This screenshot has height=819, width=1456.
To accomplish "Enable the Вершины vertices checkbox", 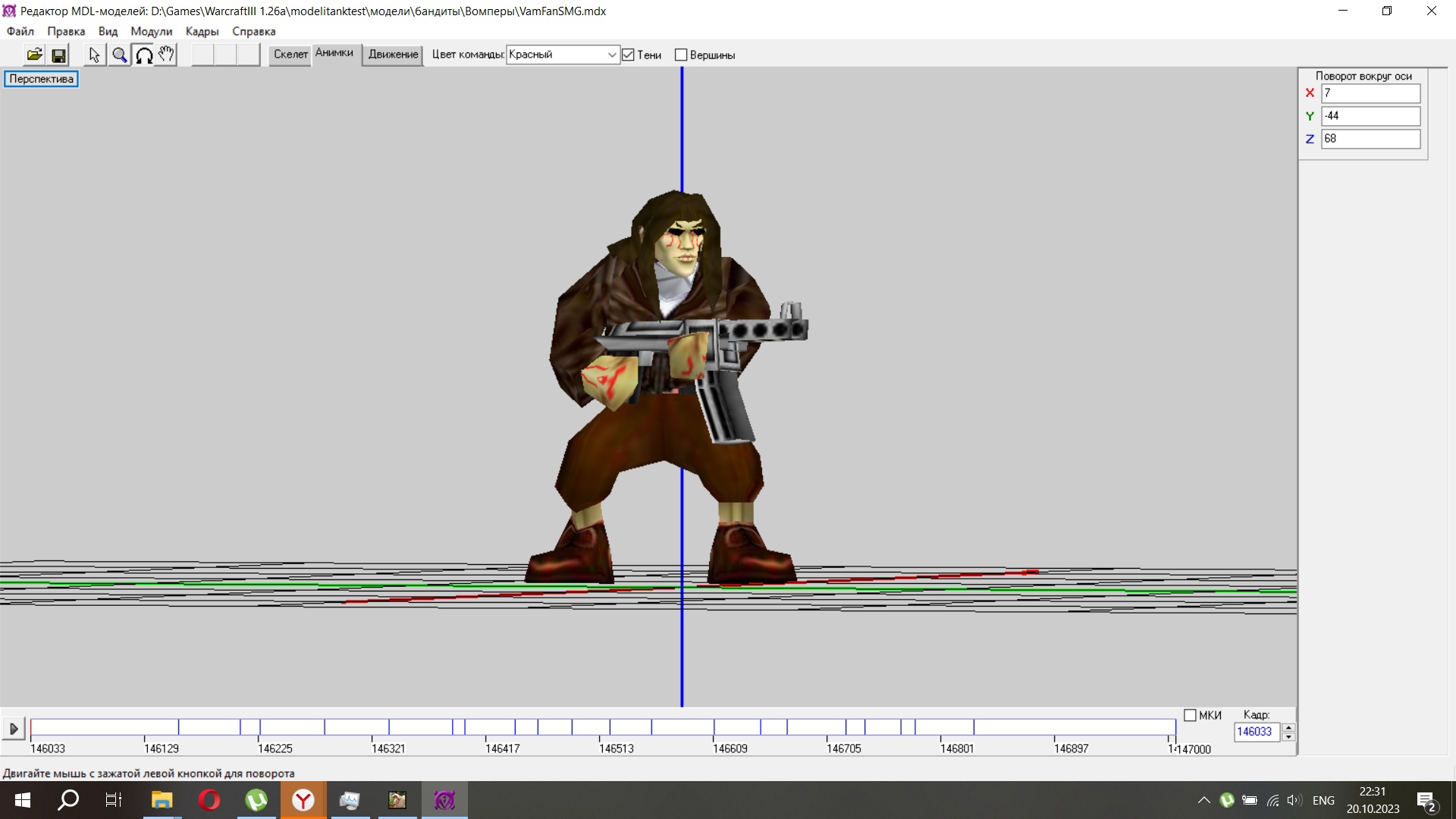I will 681,55.
